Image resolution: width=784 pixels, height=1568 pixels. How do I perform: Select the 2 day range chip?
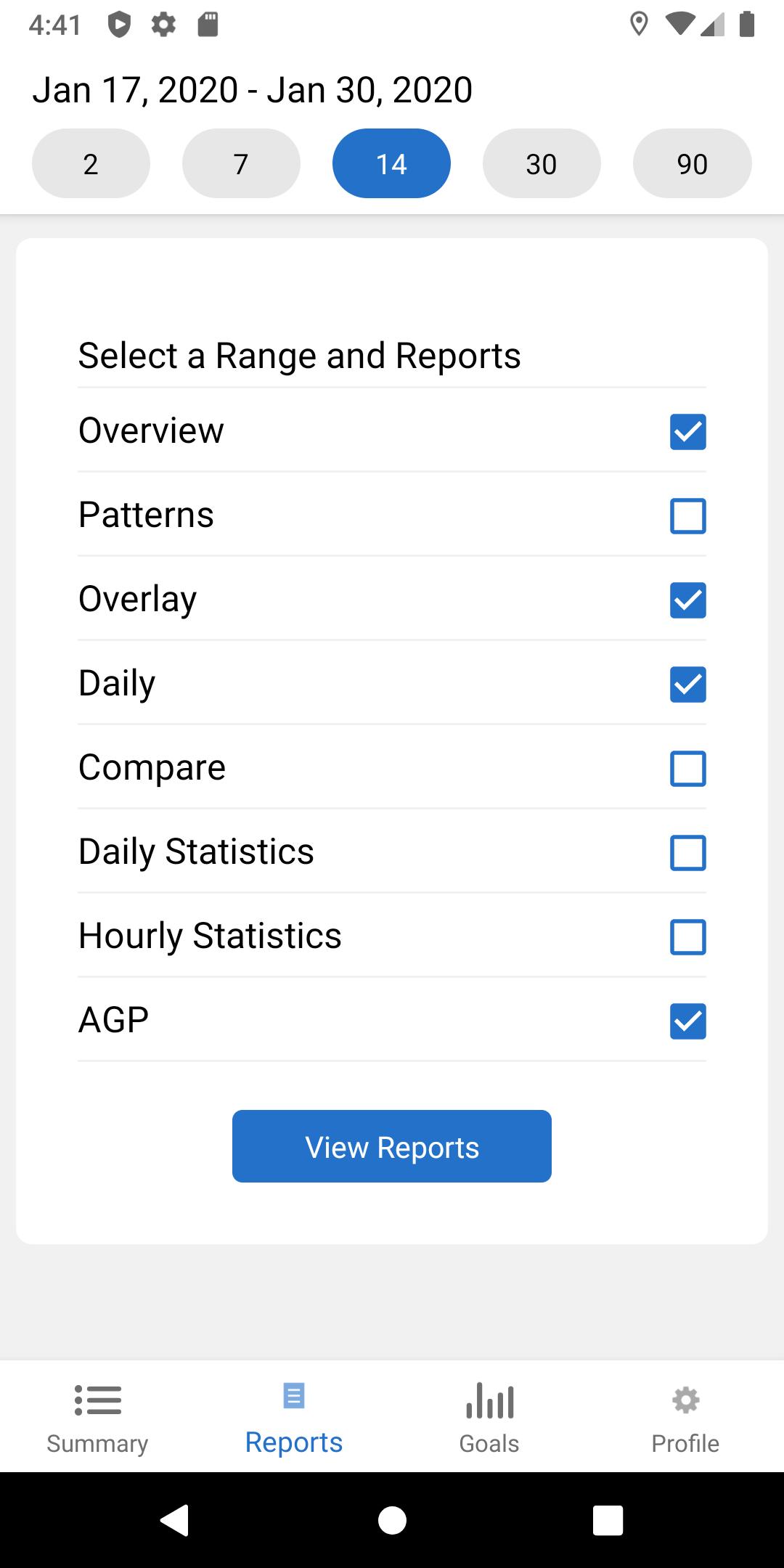(91, 163)
